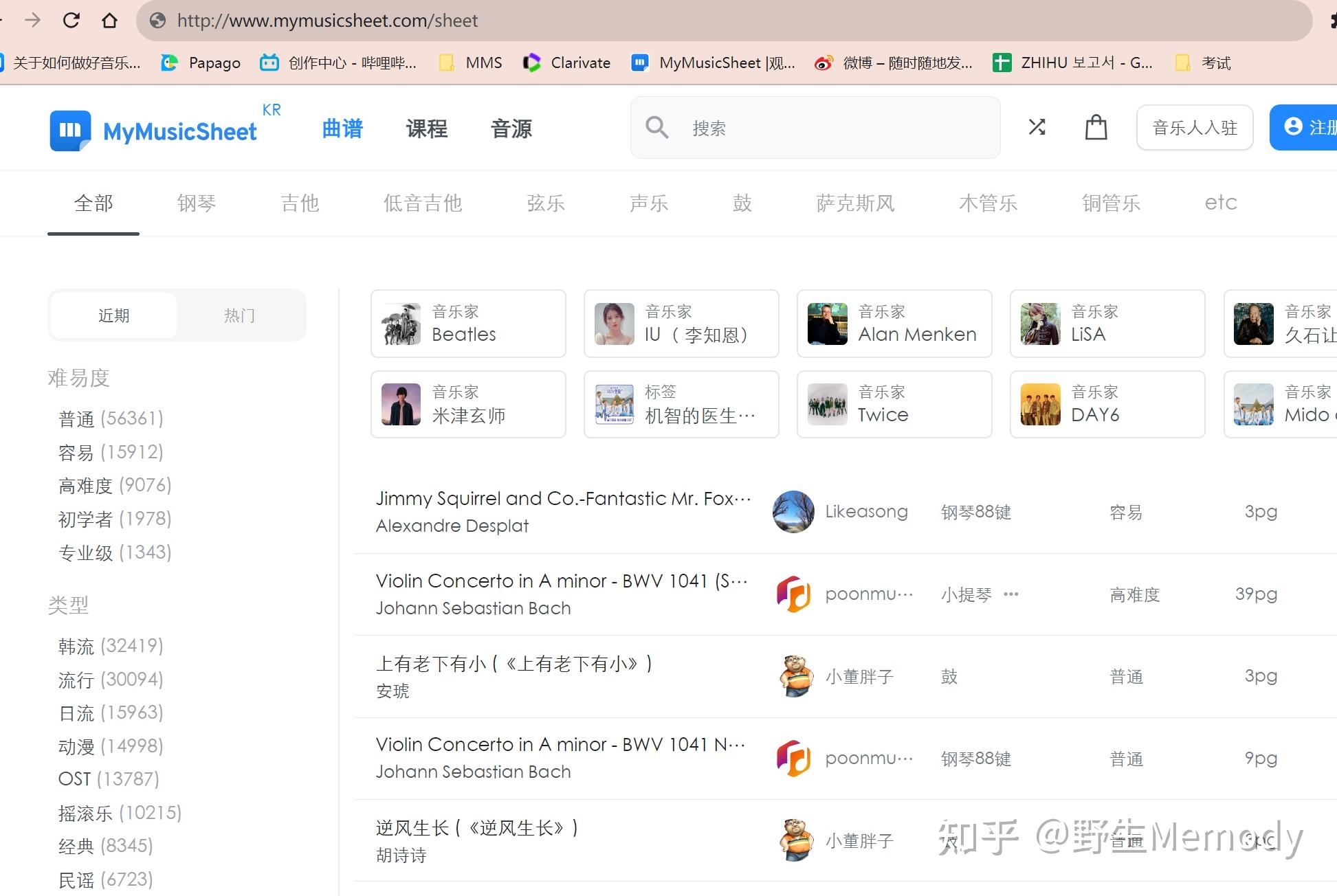Click the search magnifier icon

click(657, 127)
